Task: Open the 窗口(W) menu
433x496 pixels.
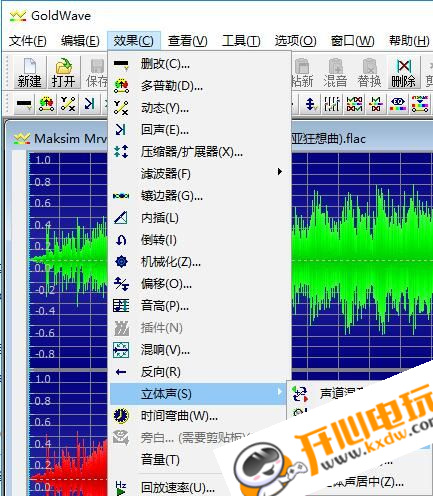Action: pos(352,41)
